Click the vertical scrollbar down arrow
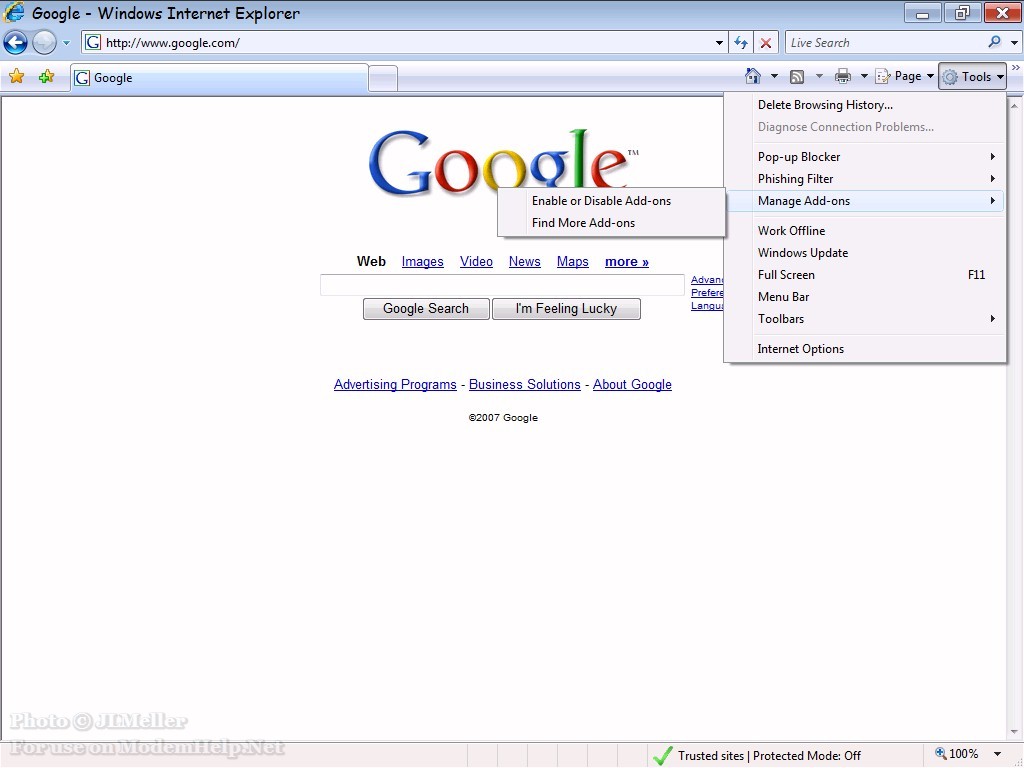 tap(1014, 732)
